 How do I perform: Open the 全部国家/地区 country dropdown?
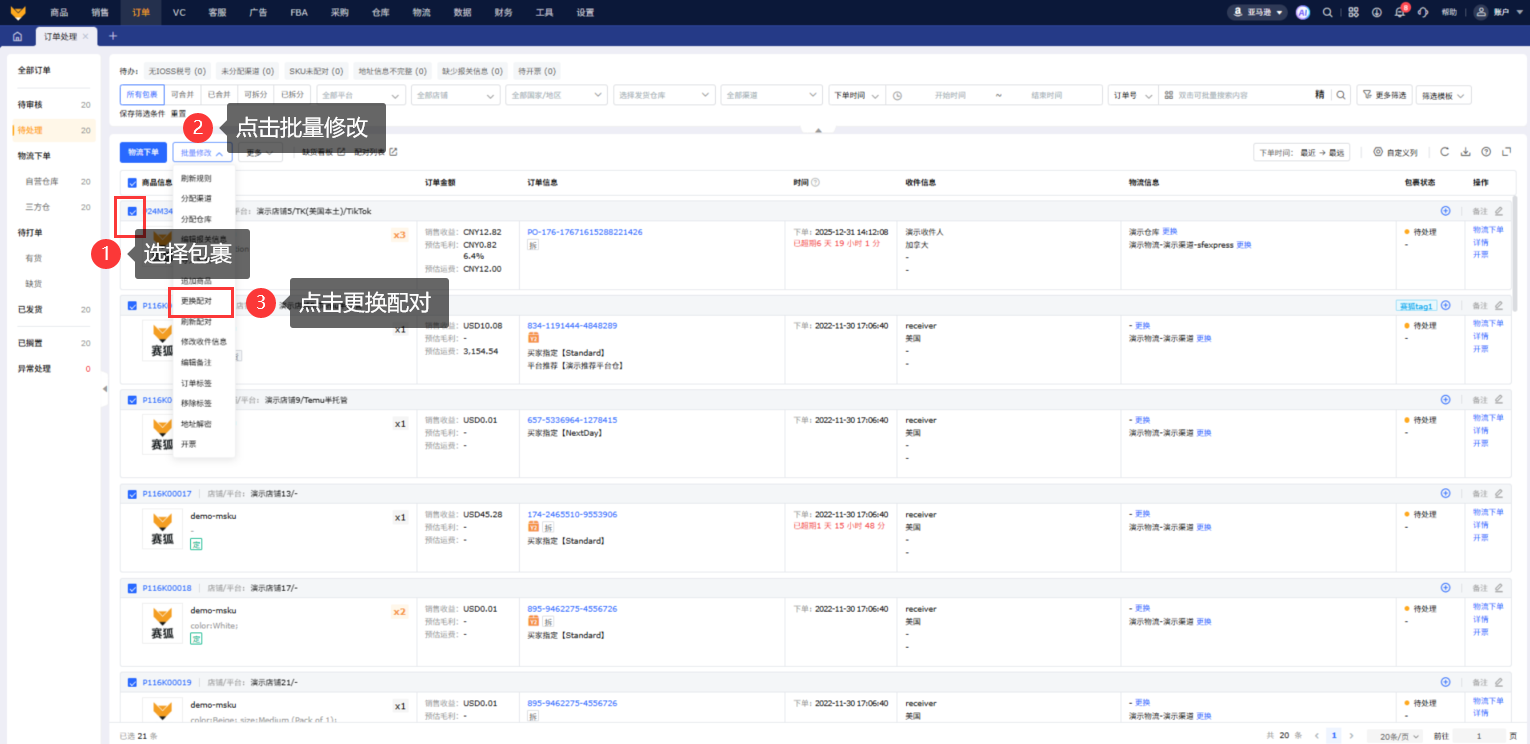(x=555, y=95)
